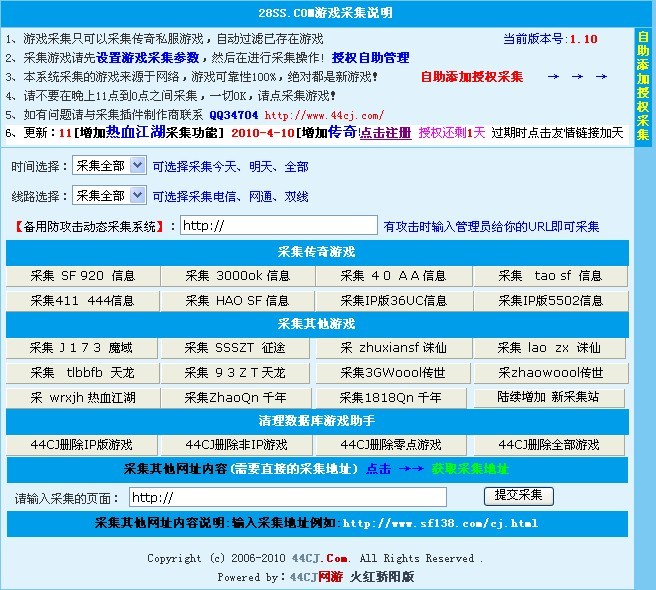
Task: Click the 获取采集地址 link
Action: pos(469,469)
